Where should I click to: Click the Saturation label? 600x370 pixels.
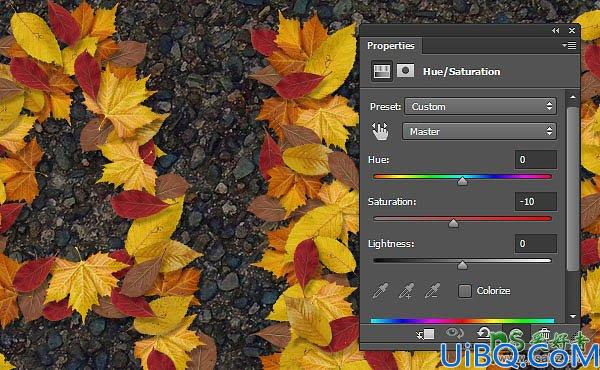[x=392, y=202]
